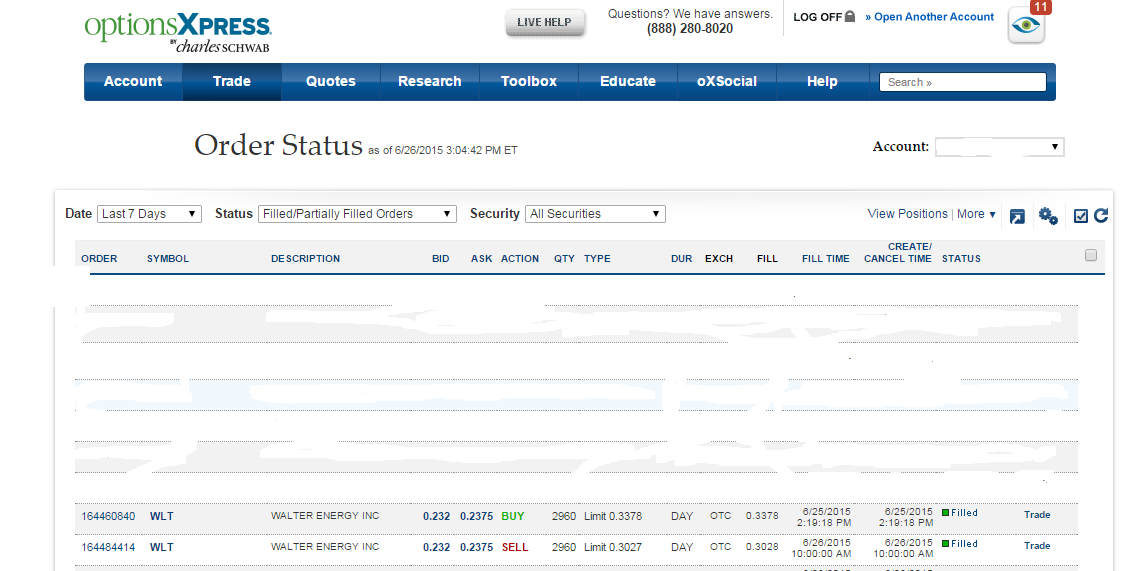Click the Limit 0.3378 type cell

613,516
